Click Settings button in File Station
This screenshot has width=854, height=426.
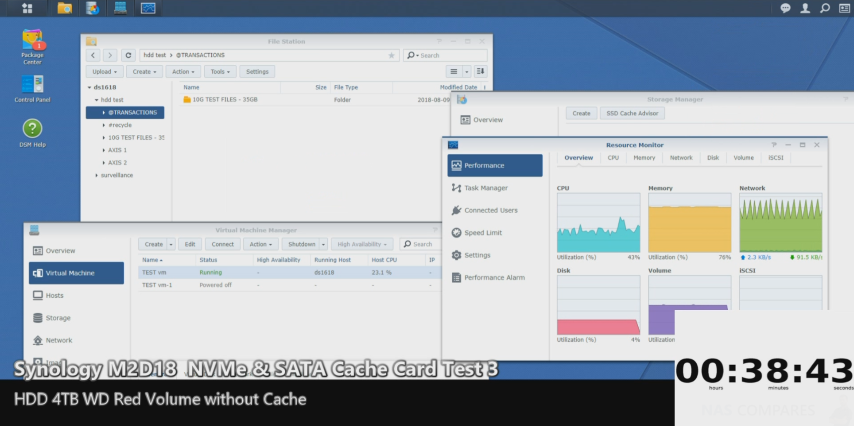point(257,71)
